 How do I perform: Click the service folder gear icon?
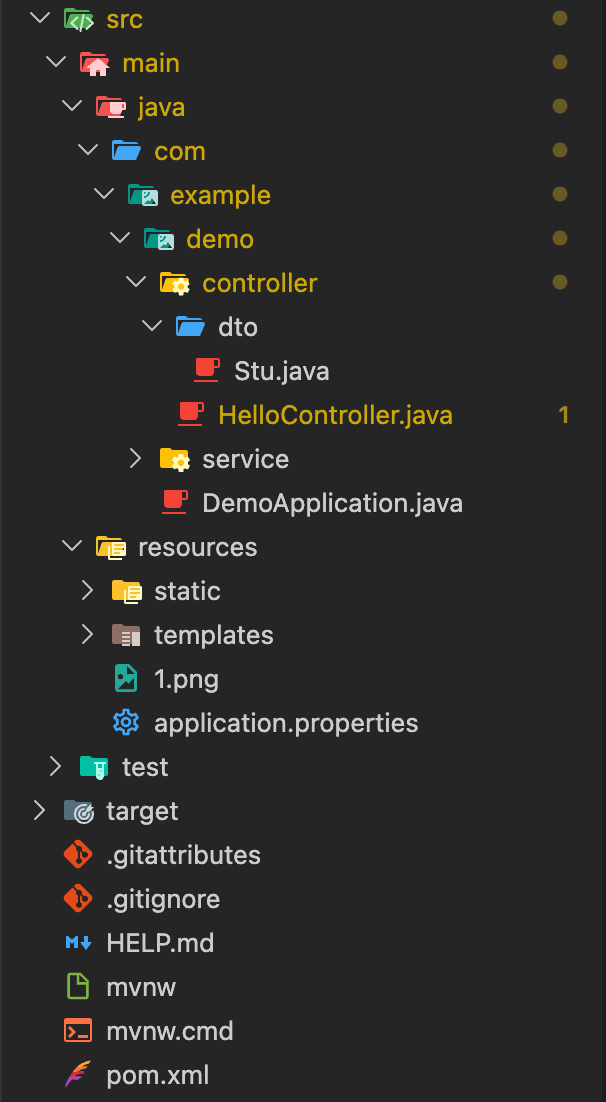174,459
